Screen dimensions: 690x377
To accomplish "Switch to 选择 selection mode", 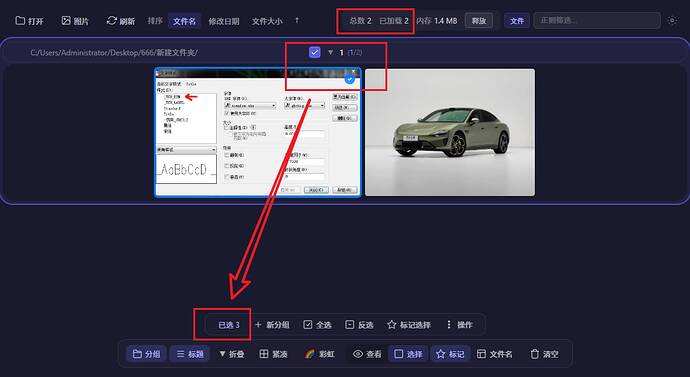I will [408, 354].
